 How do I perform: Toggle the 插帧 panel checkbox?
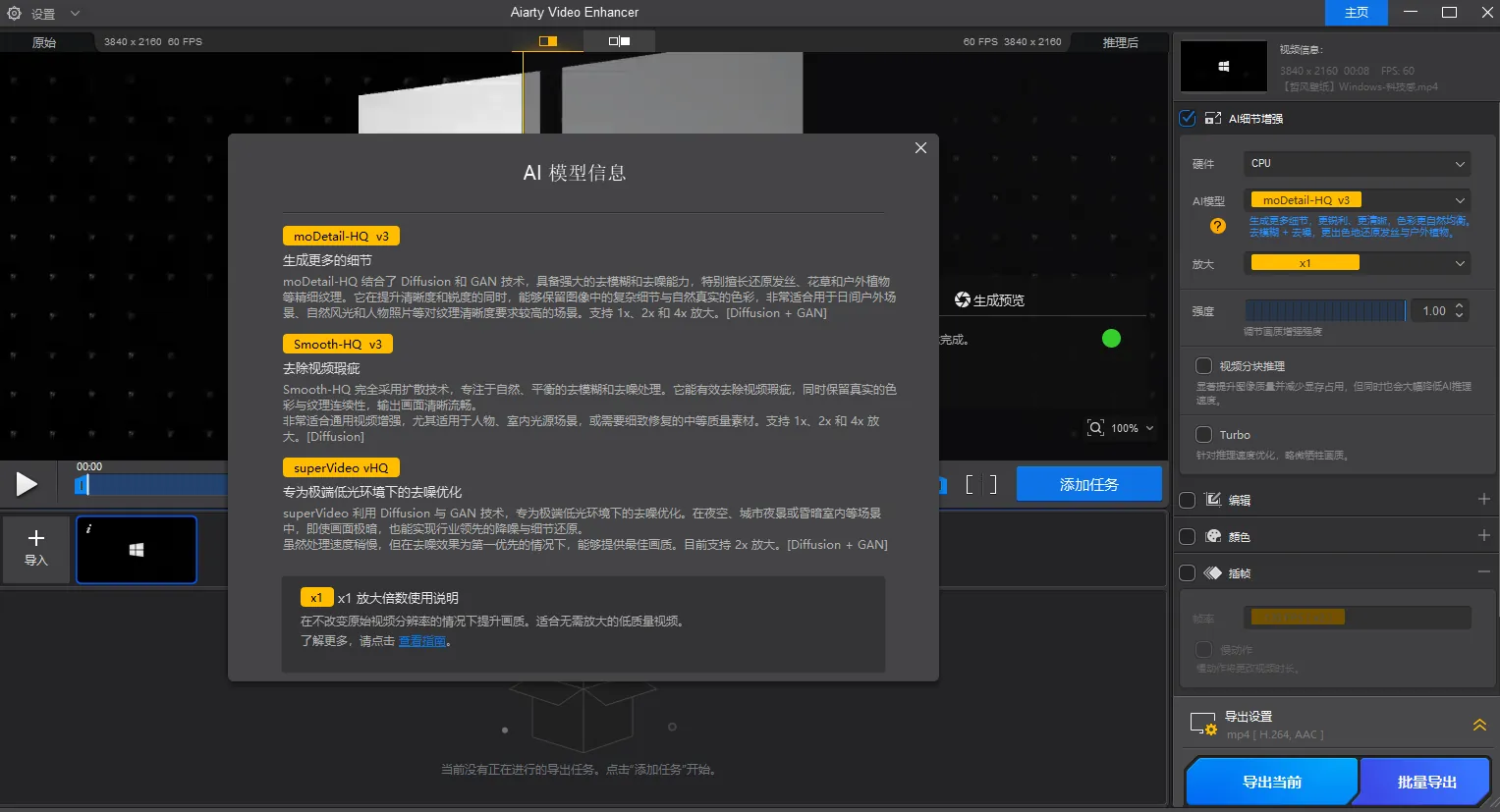1186,572
